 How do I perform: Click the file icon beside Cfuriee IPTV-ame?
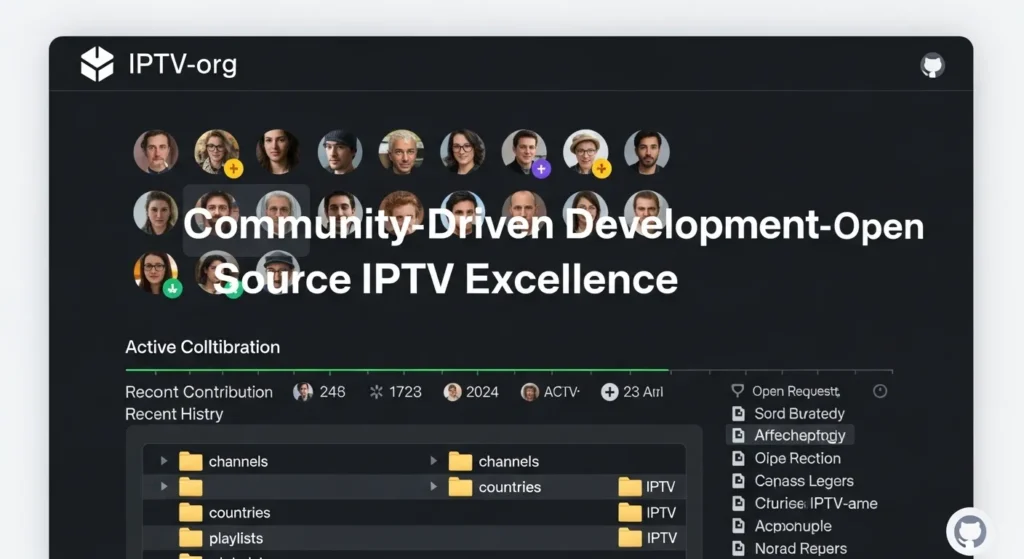(739, 503)
